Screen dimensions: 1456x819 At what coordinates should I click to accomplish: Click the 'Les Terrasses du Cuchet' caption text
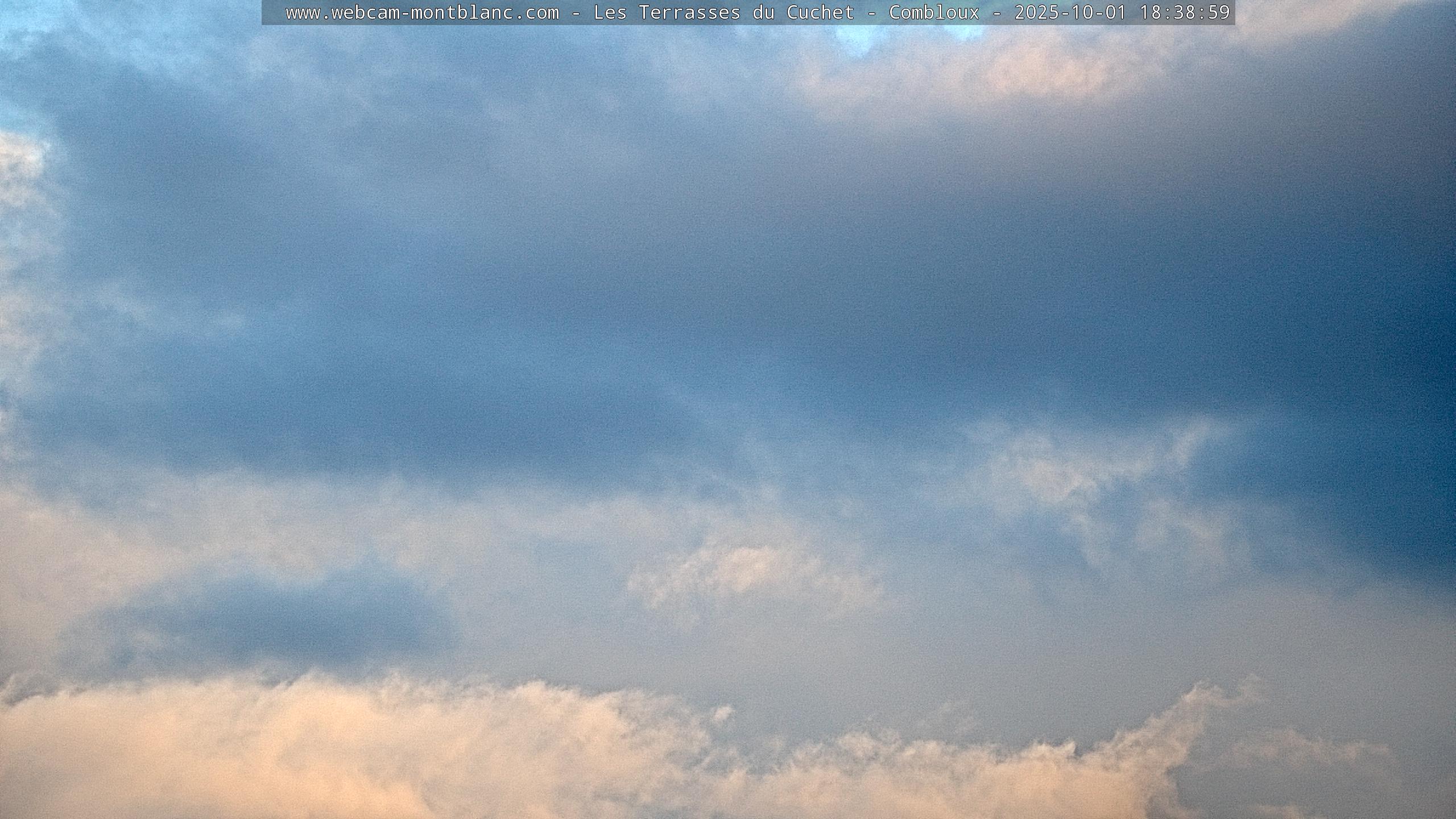723,13
